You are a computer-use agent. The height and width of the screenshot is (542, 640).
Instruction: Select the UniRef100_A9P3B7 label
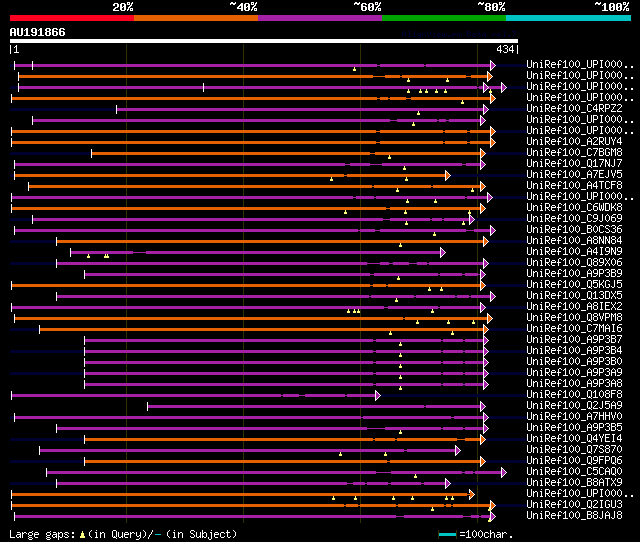[x=574, y=340]
